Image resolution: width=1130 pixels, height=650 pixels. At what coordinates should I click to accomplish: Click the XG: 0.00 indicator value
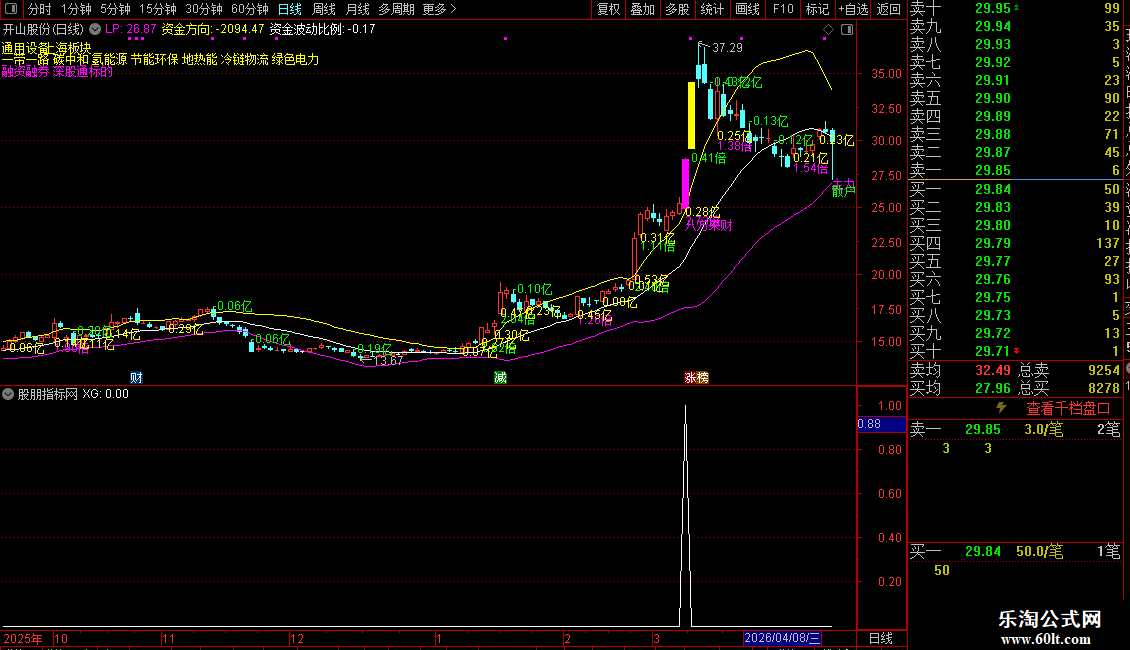click(105, 394)
